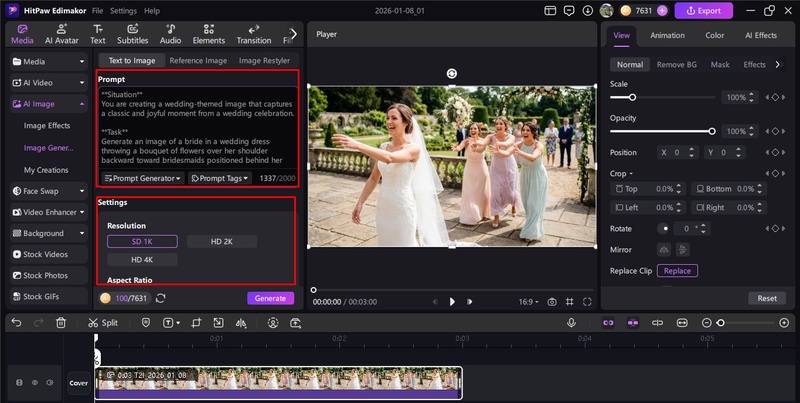
Task: Click the microphone voiceover icon
Action: (571, 323)
